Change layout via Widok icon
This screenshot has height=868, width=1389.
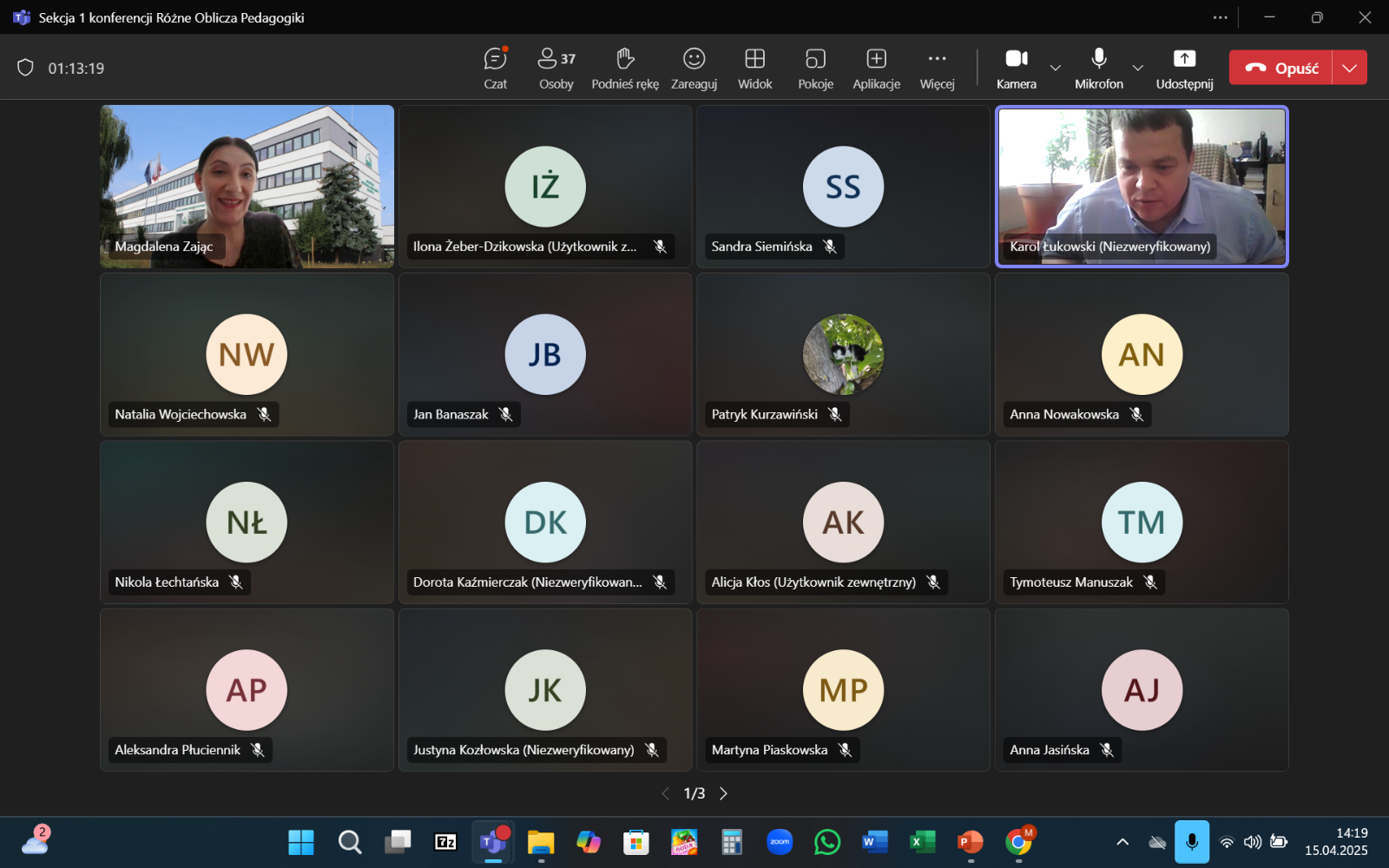pos(754,68)
